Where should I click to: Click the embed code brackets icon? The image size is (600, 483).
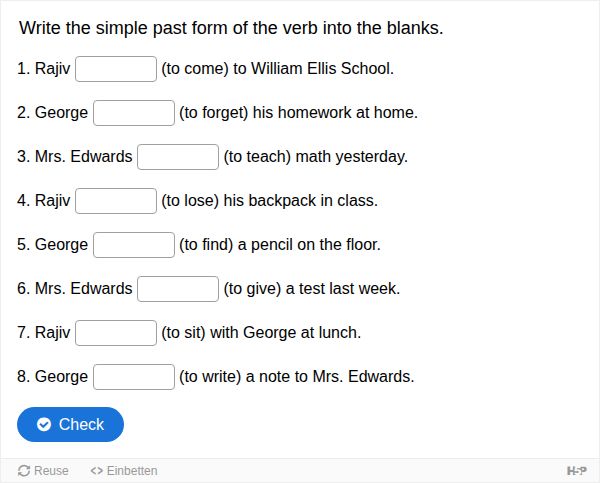click(96, 471)
